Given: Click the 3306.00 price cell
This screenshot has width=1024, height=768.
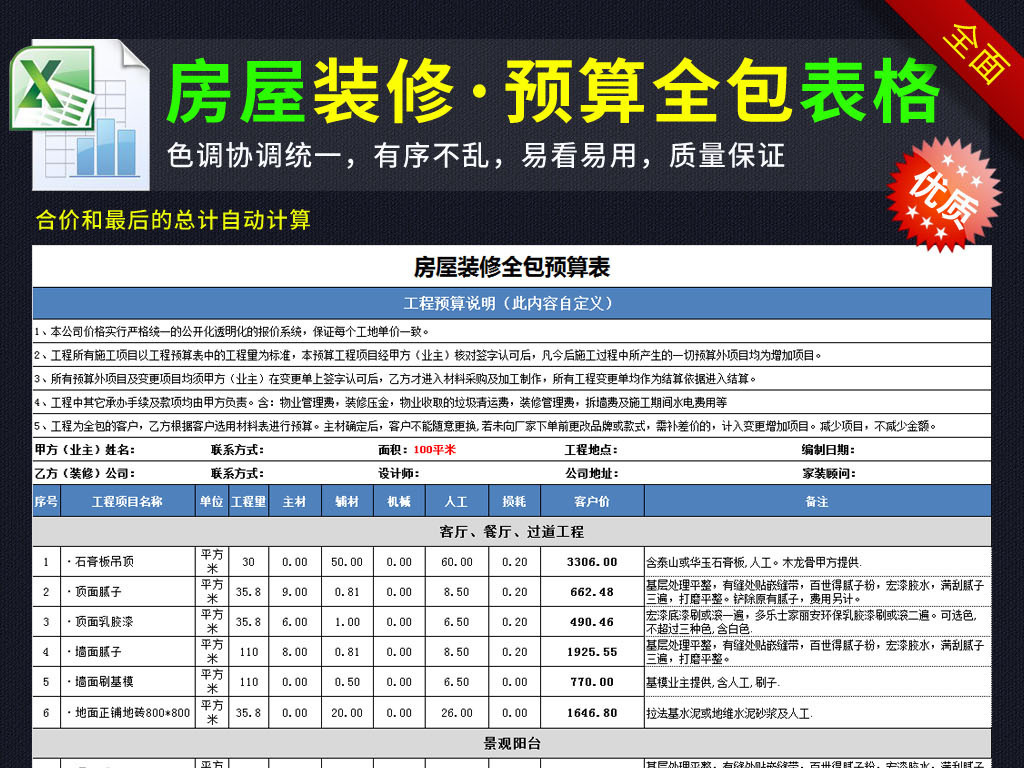Looking at the screenshot, I should coord(592,561).
